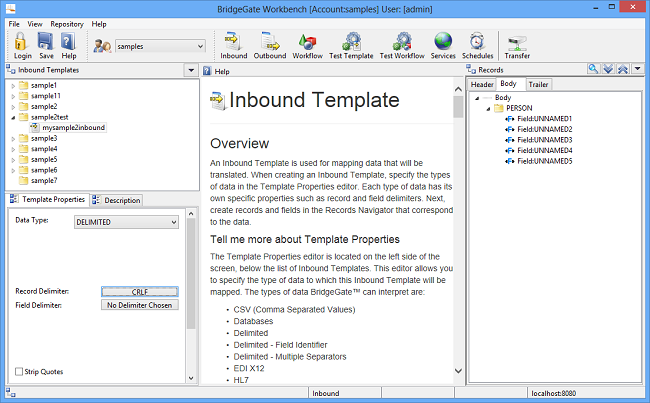Image resolution: width=650 pixels, height=403 pixels.
Task: Open the Inbound Templates panel dropdown arrow
Action: click(x=191, y=70)
